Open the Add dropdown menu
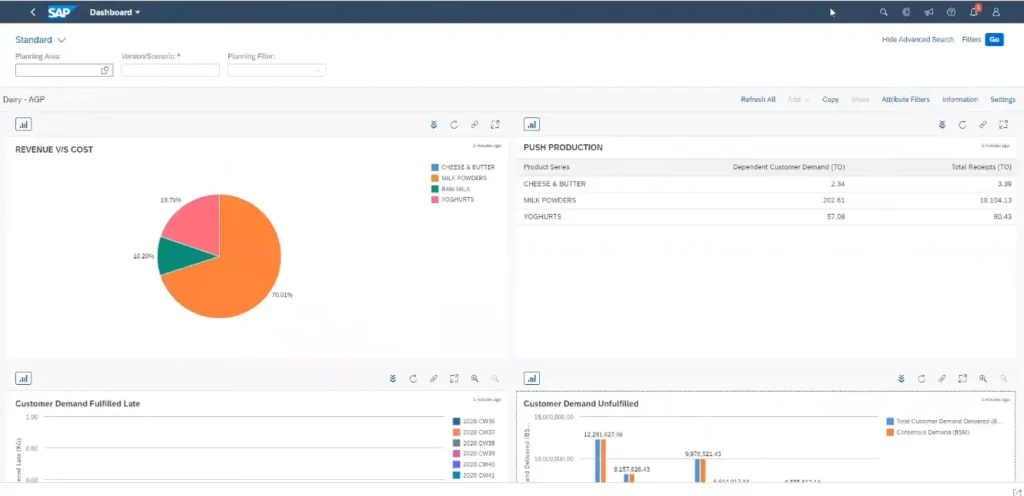Image resolution: width=1024 pixels, height=496 pixels. [798, 100]
